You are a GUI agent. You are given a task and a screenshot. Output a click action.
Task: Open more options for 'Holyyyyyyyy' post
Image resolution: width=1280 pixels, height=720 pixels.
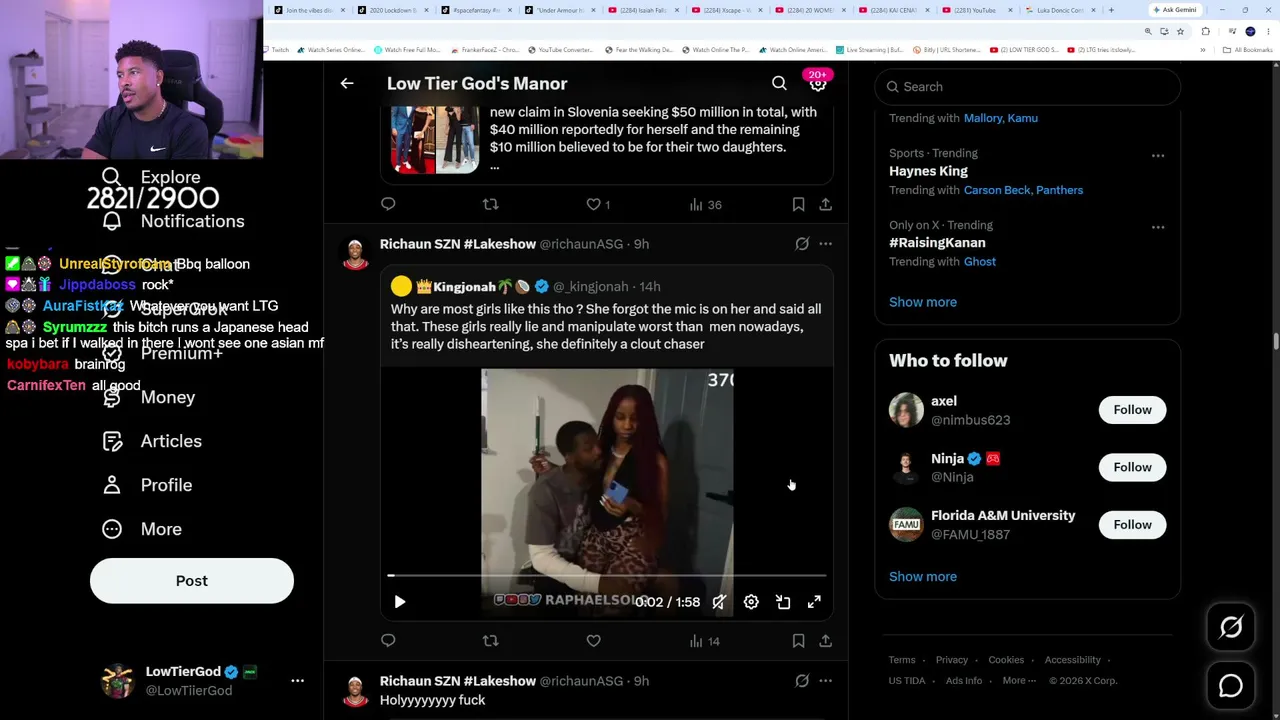point(825,681)
